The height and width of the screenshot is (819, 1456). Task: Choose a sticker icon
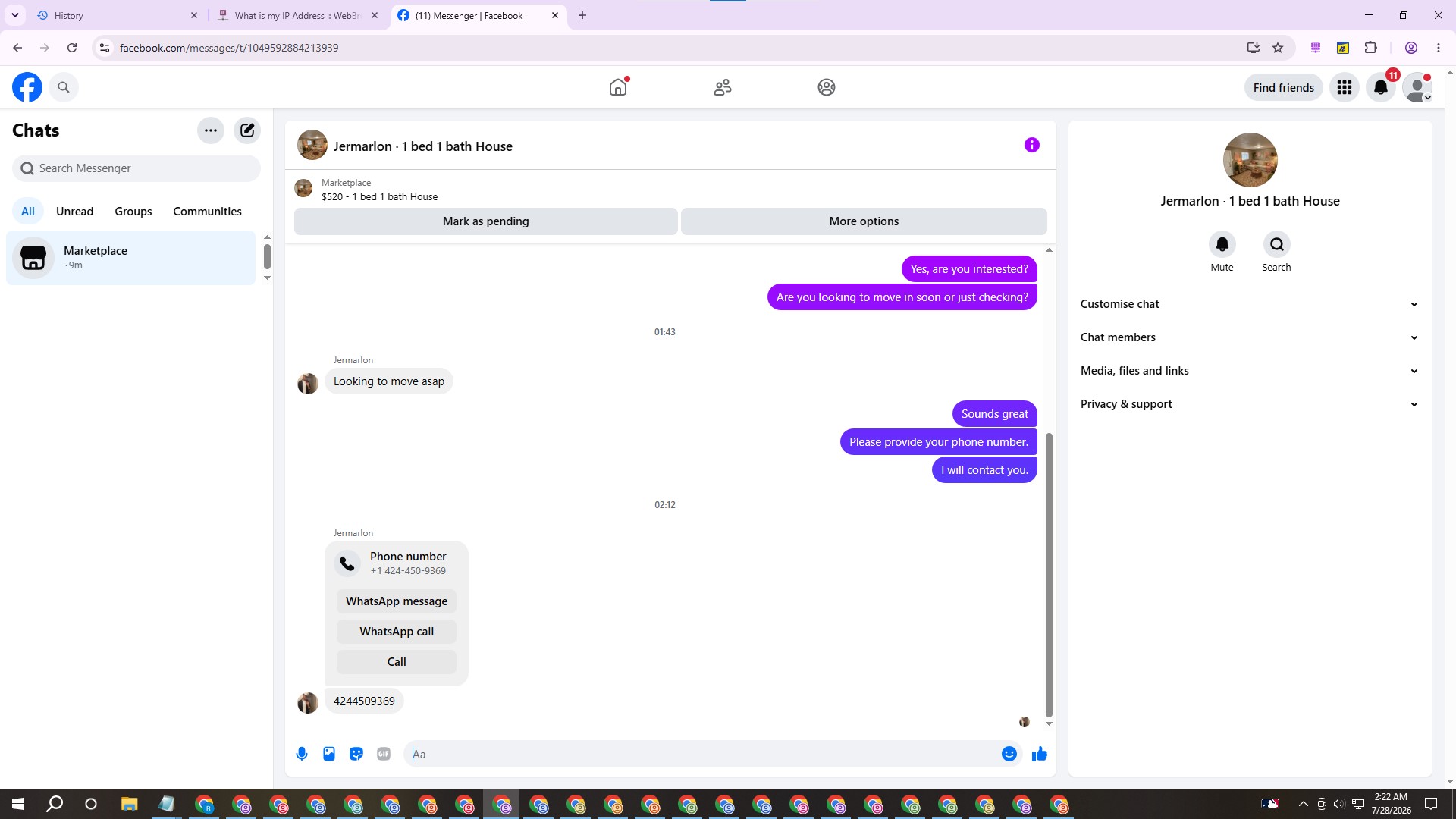(x=356, y=754)
